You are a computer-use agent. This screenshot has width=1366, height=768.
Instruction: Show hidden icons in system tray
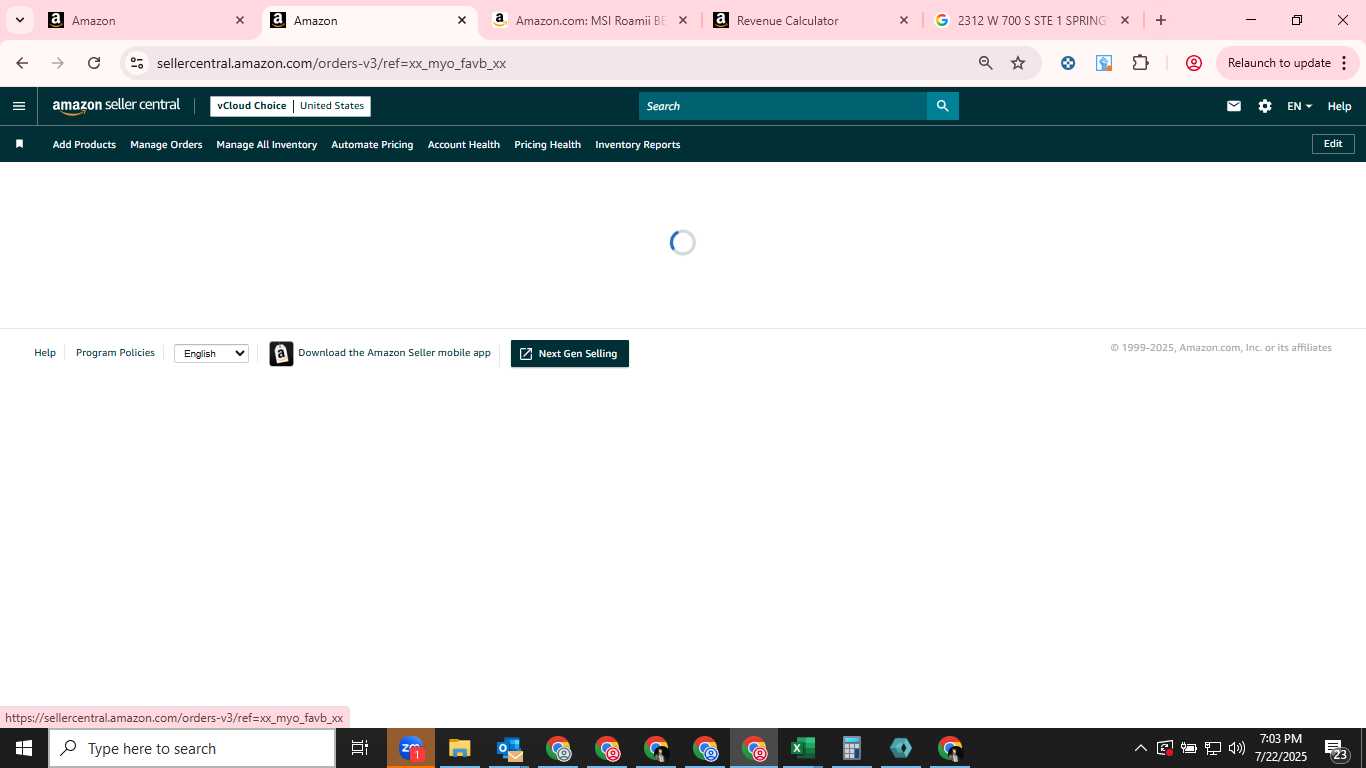1140,748
